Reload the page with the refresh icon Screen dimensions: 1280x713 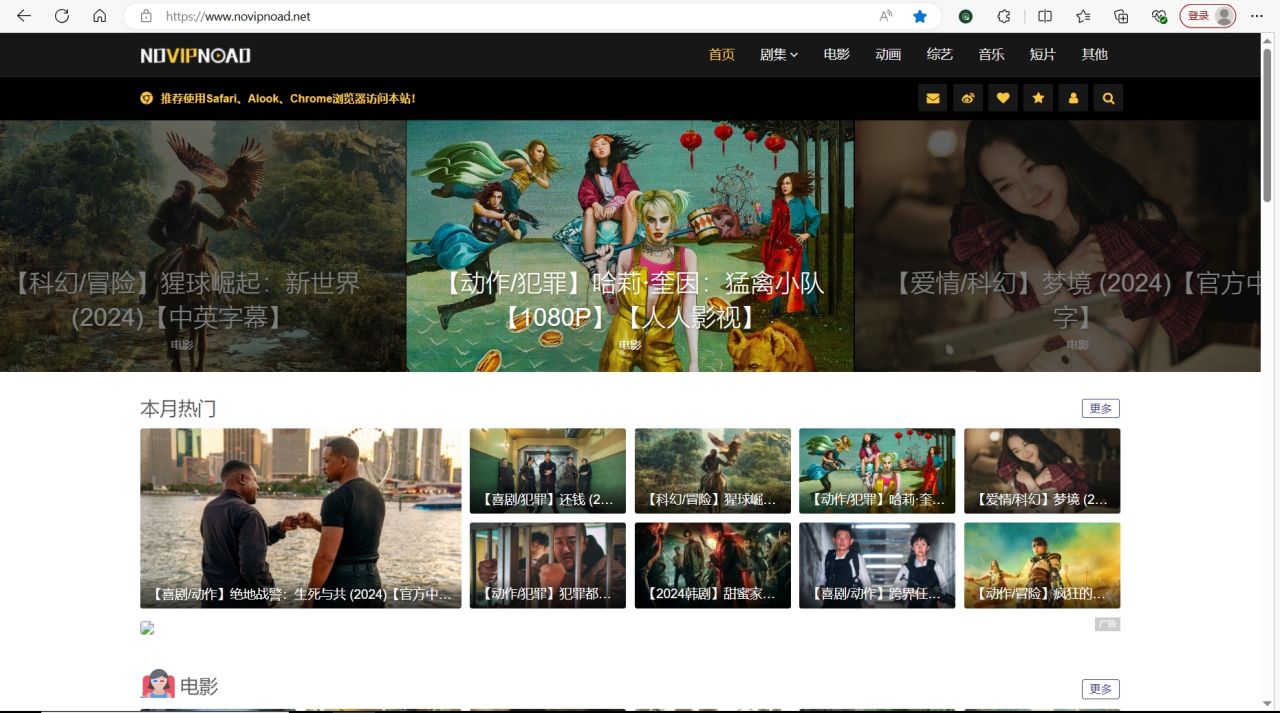click(62, 16)
